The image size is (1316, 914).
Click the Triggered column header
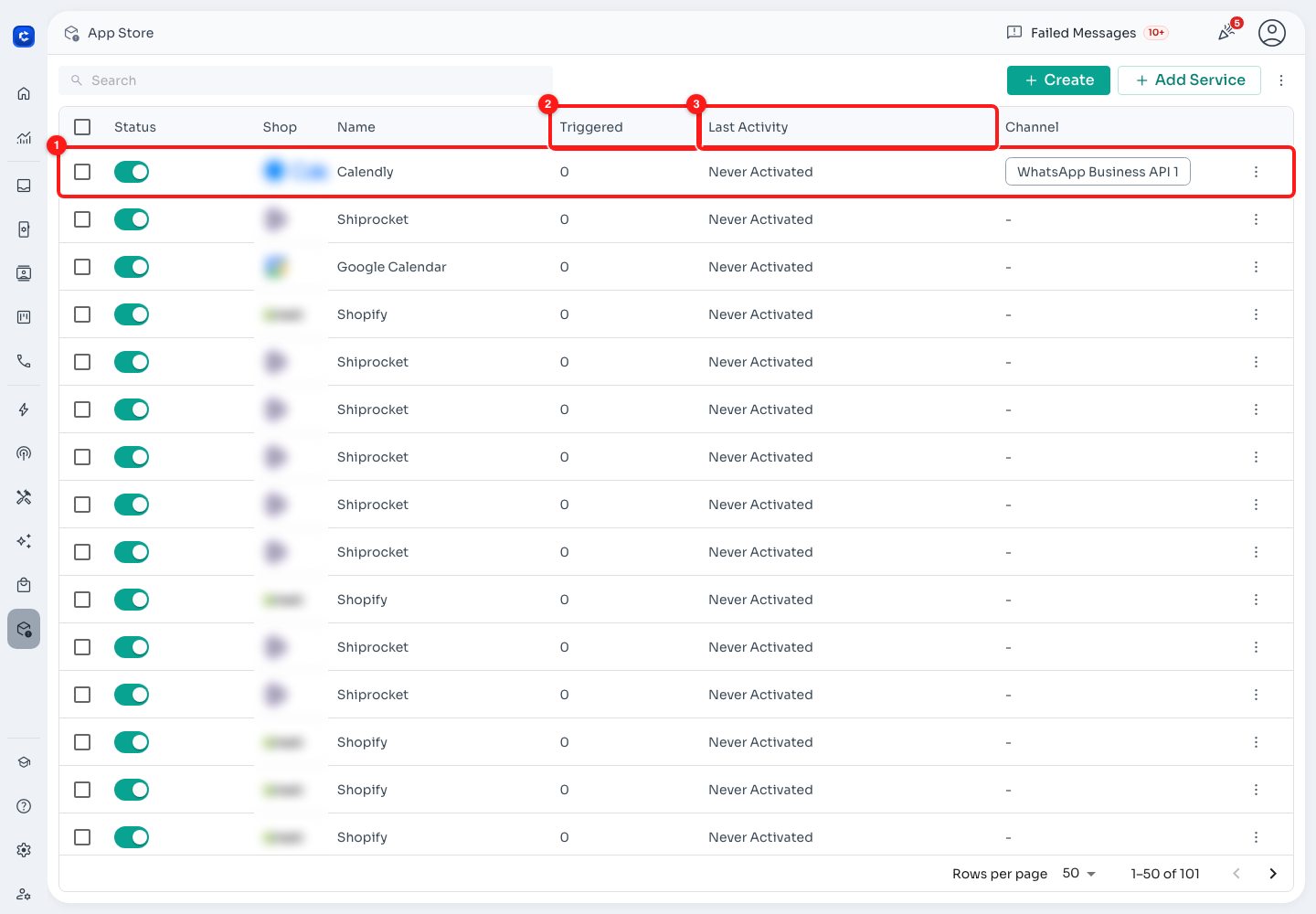[x=591, y=127]
